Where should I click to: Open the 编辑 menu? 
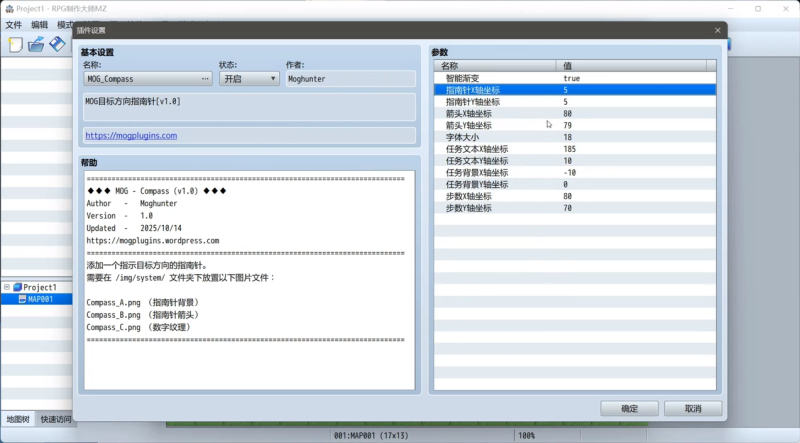pyautogui.click(x=39, y=25)
